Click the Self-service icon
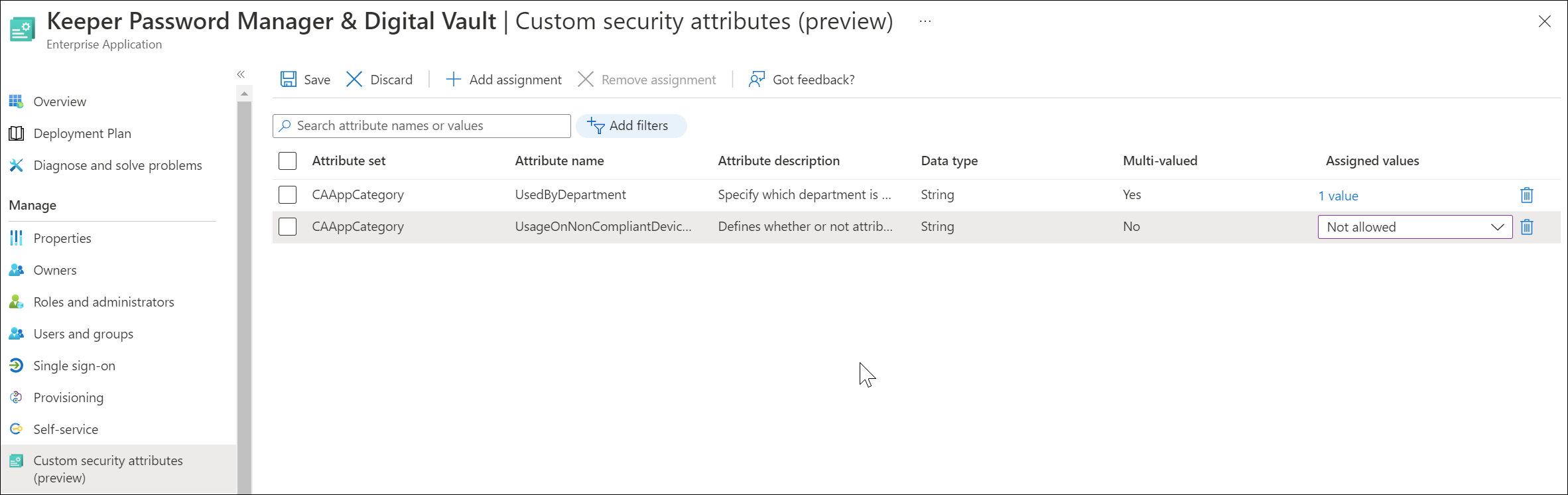The width and height of the screenshot is (1568, 495). tap(17, 429)
